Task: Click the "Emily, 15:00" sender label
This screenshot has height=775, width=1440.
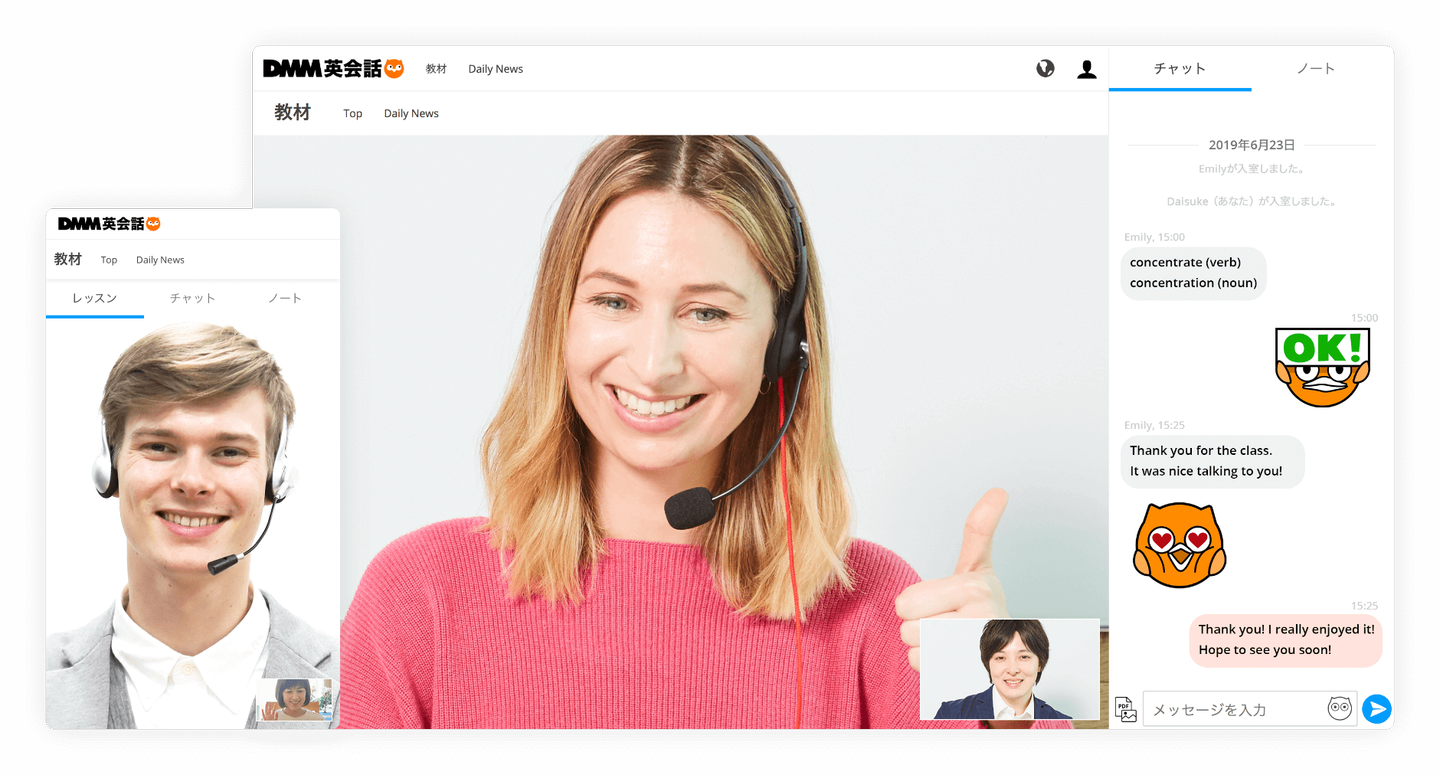Action: coord(1154,237)
